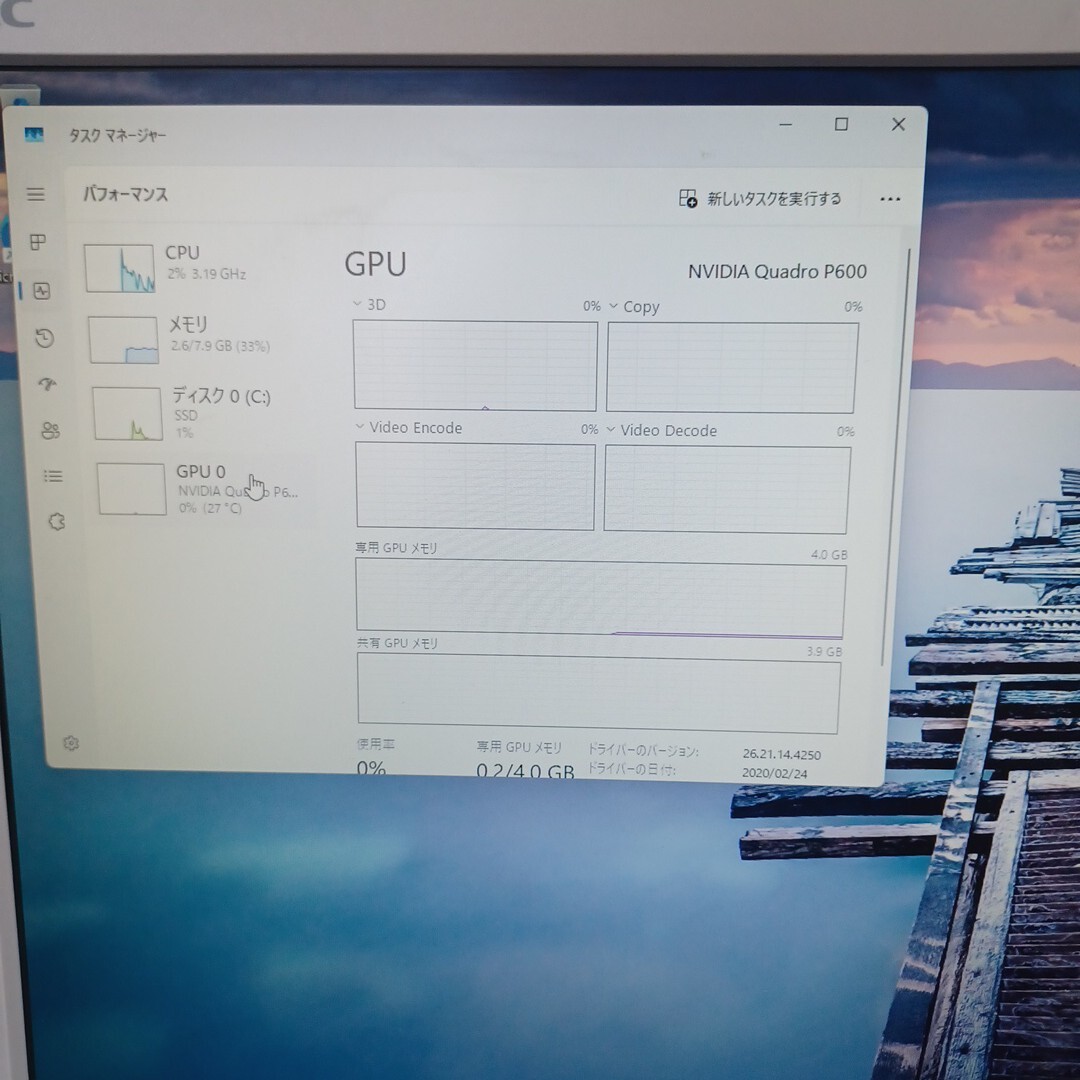Click 新しいタスクを実行する button
The height and width of the screenshot is (1080, 1080).
pos(760,199)
